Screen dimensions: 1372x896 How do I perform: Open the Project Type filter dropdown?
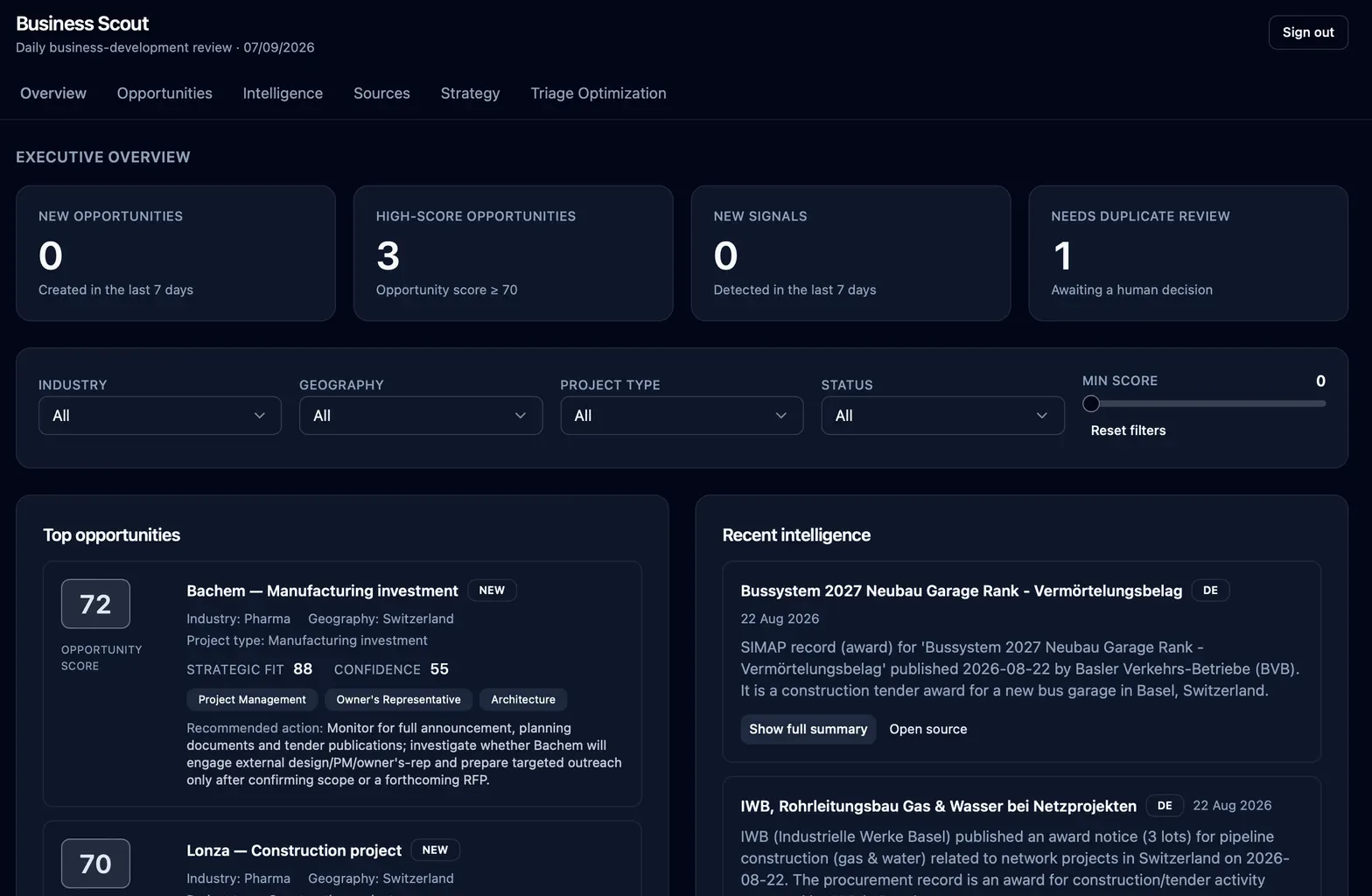pos(682,416)
